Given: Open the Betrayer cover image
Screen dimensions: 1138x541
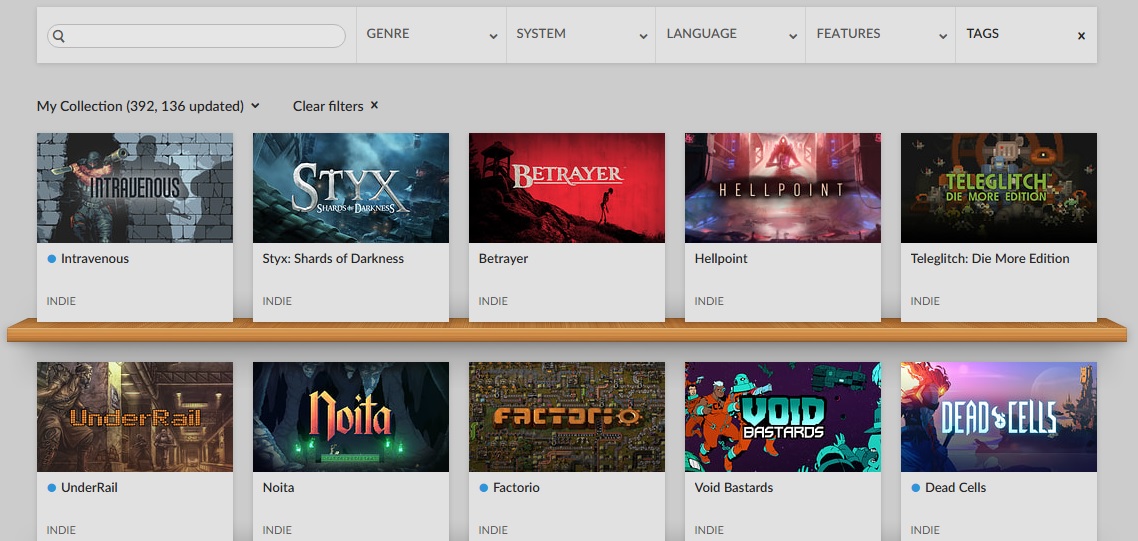Looking at the screenshot, I should coord(567,187).
